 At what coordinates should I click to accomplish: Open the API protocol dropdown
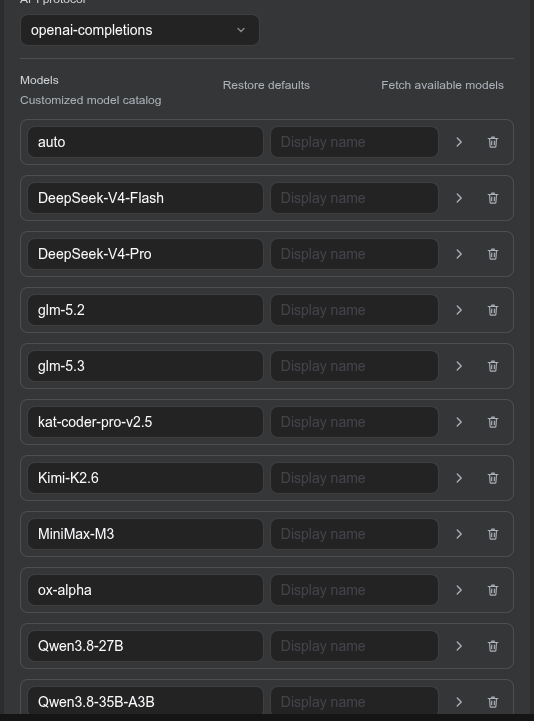[140, 30]
